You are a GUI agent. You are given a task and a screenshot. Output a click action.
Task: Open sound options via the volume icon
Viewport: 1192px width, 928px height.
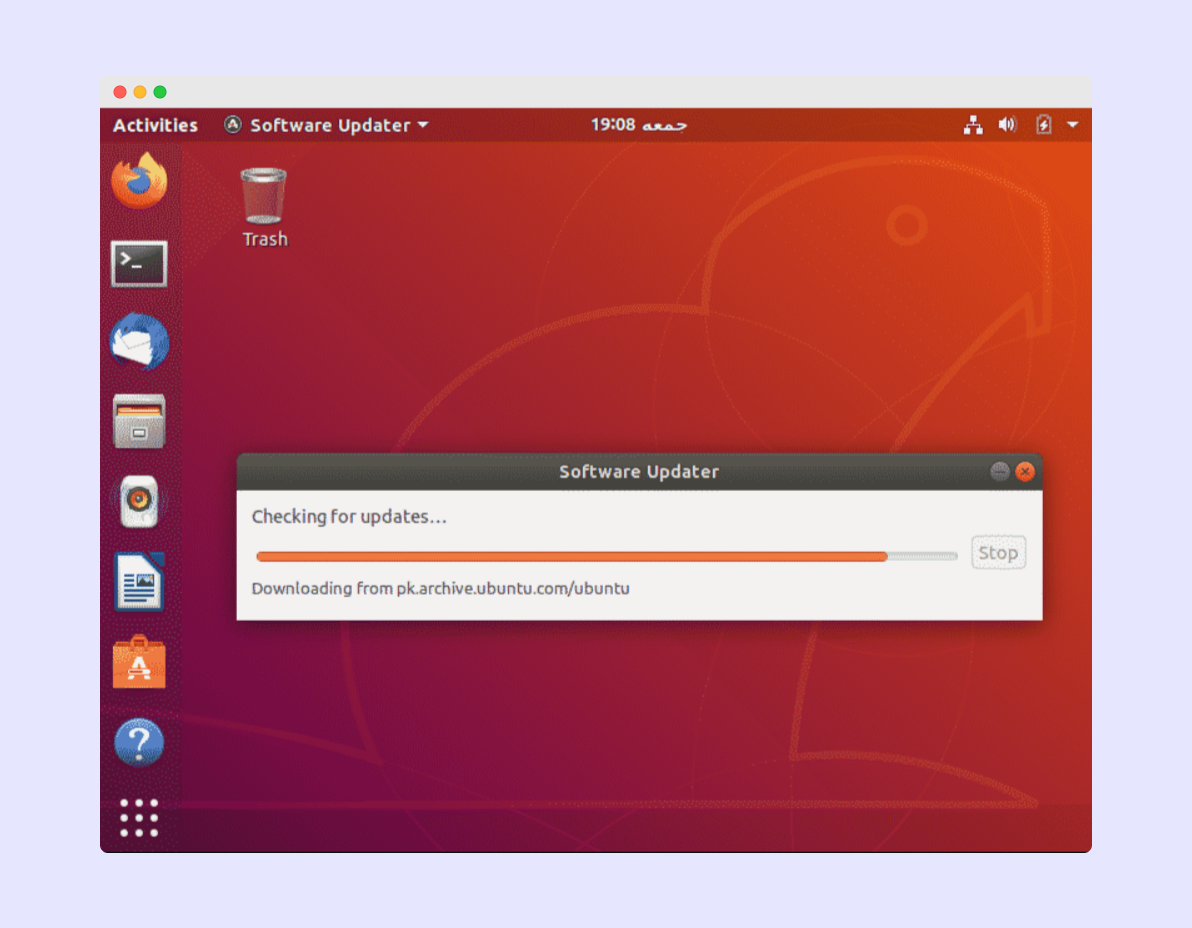click(x=1007, y=124)
